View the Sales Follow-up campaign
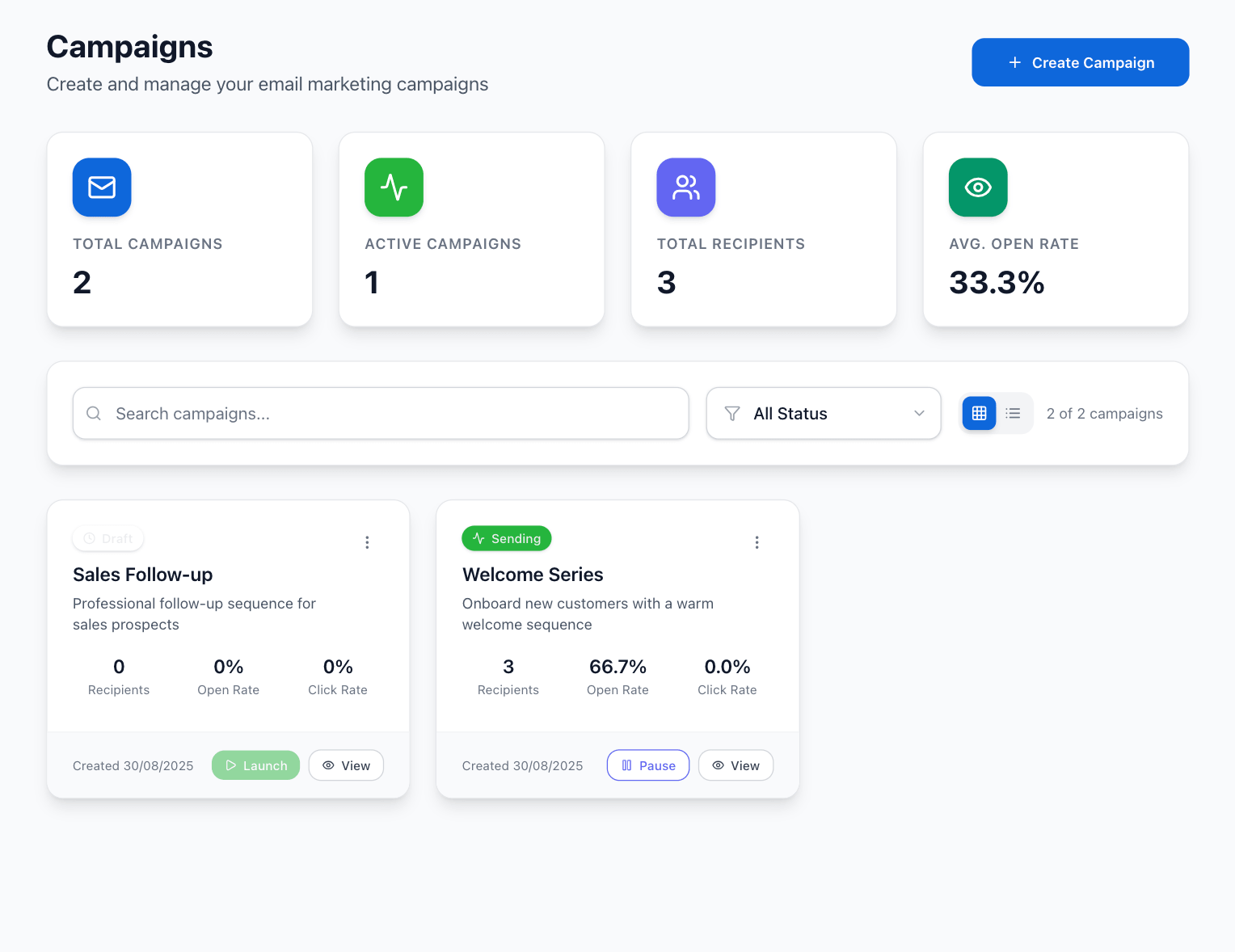Image resolution: width=1235 pixels, height=952 pixels. (346, 765)
